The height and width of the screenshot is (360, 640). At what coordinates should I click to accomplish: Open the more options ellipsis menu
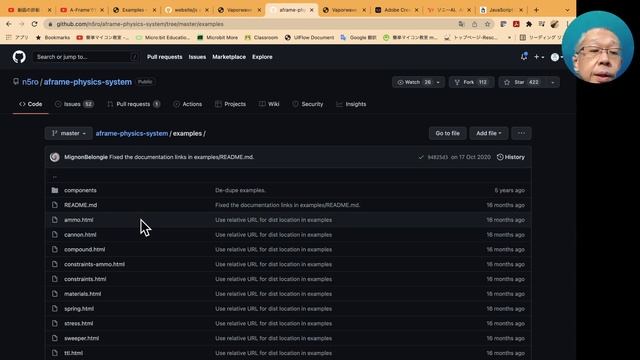click(521, 133)
